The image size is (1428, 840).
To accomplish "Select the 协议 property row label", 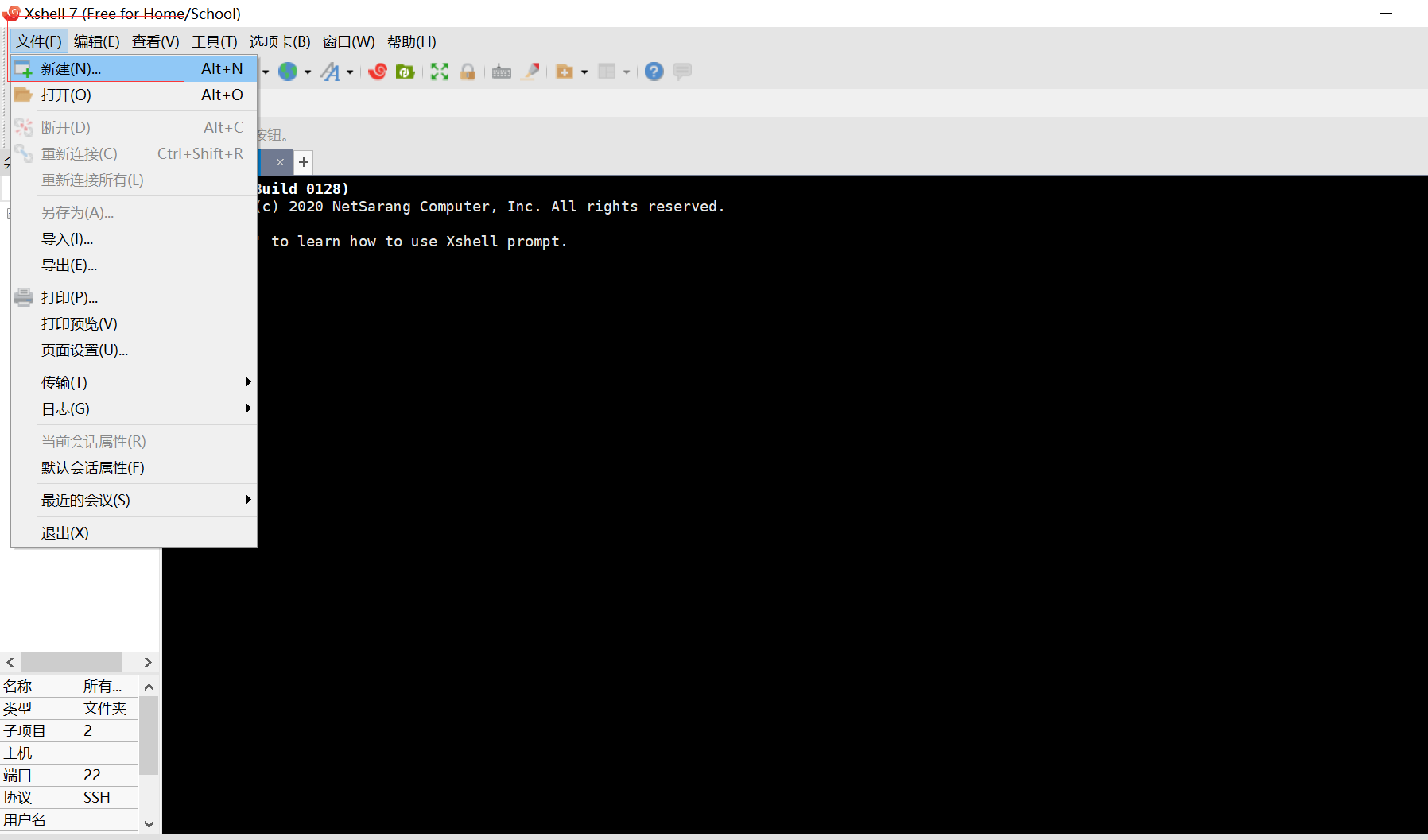I will tap(40, 797).
